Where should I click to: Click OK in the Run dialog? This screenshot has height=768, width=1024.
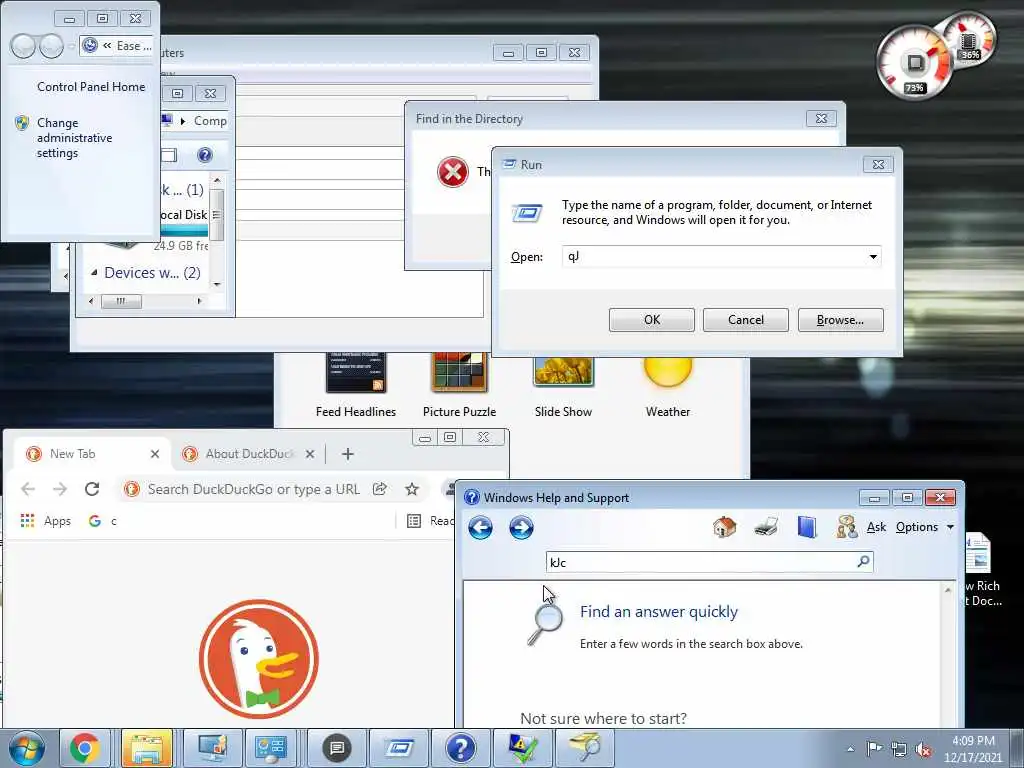[652, 320]
